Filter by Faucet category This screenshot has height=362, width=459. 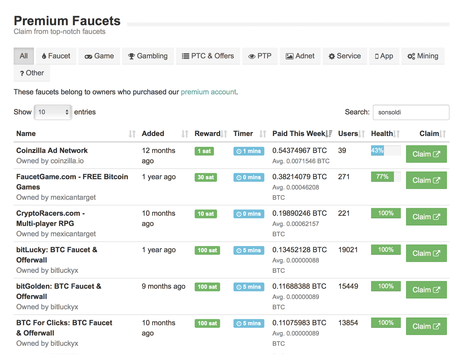(x=56, y=56)
